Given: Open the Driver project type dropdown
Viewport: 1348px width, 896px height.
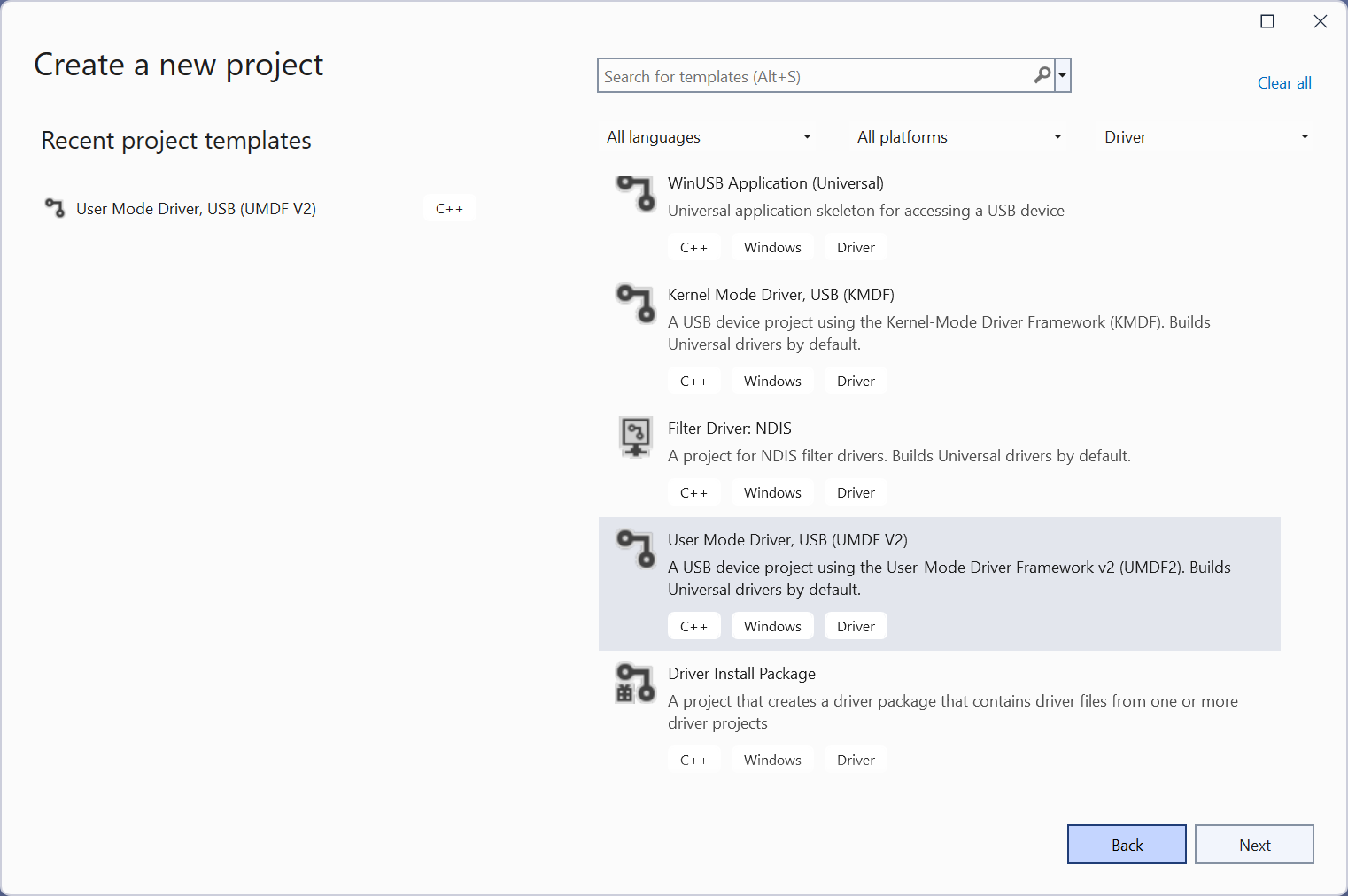Looking at the screenshot, I should [1206, 136].
